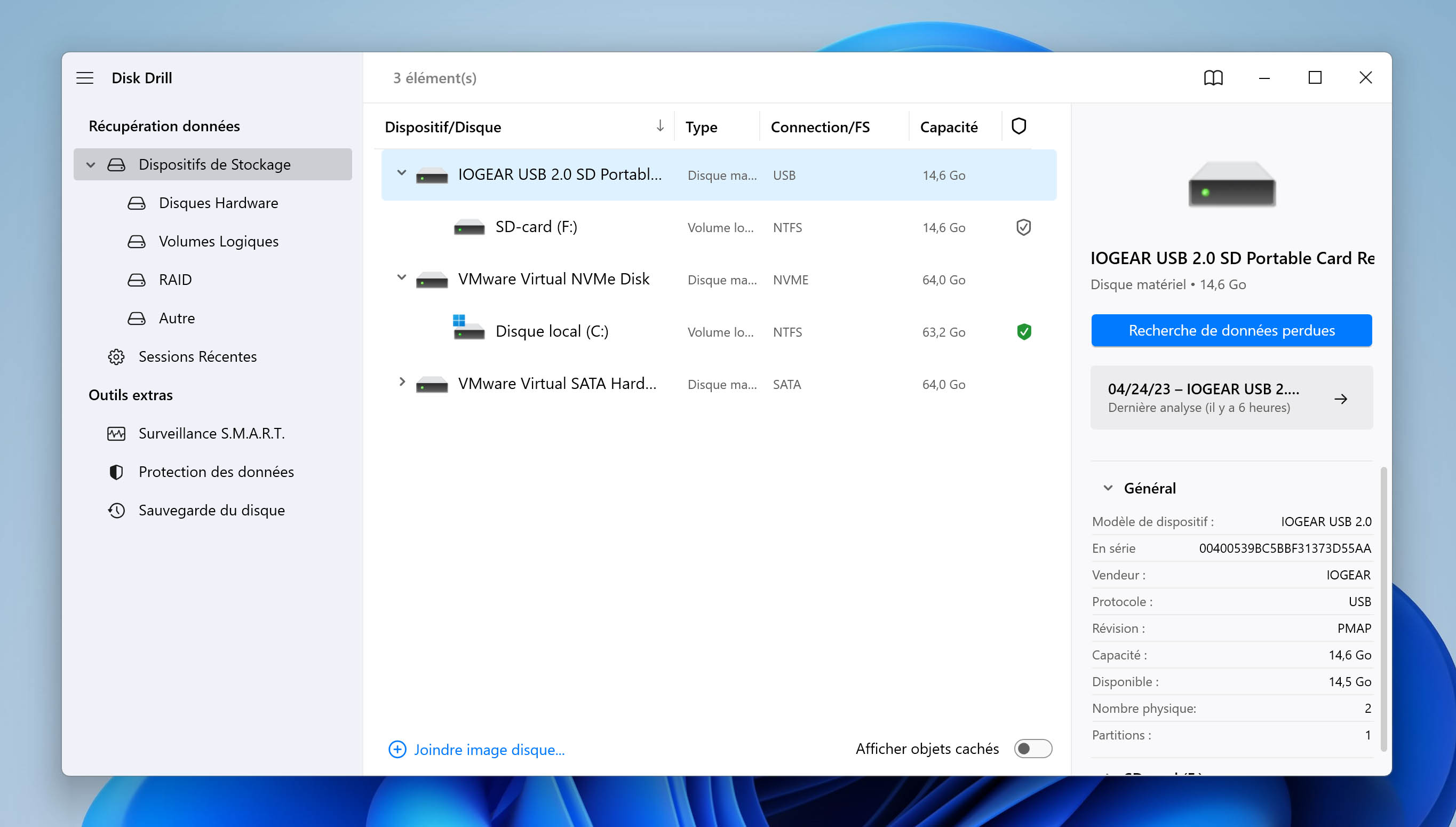1456x827 pixels.
Task: Open the hamburger menu icon
Action: 85,78
